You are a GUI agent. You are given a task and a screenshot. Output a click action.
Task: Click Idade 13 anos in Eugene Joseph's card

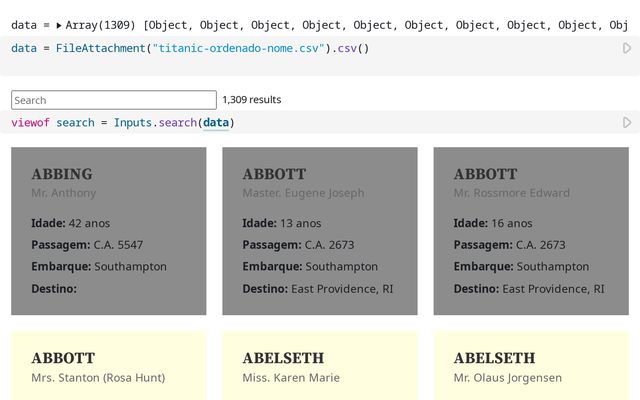(282, 223)
